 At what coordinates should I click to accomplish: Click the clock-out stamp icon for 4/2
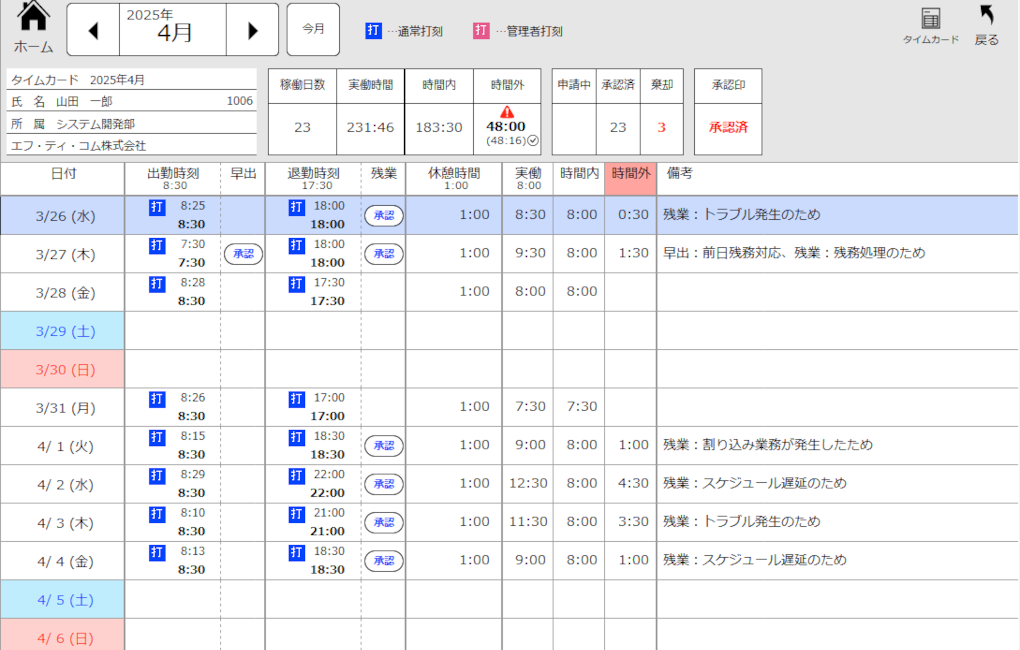(297, 476)
